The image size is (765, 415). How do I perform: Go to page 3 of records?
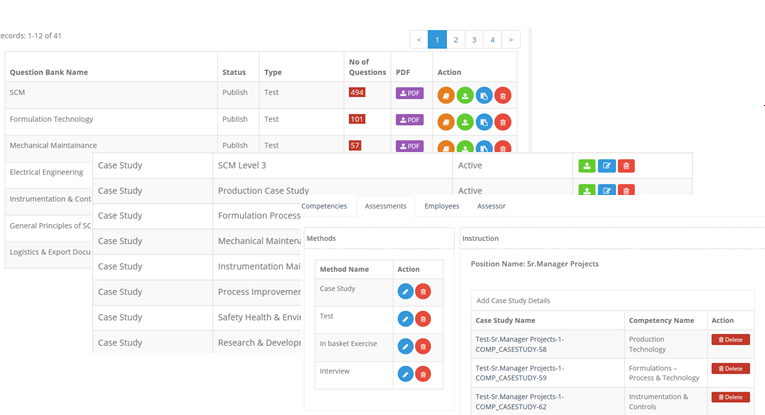pos(474,40)
